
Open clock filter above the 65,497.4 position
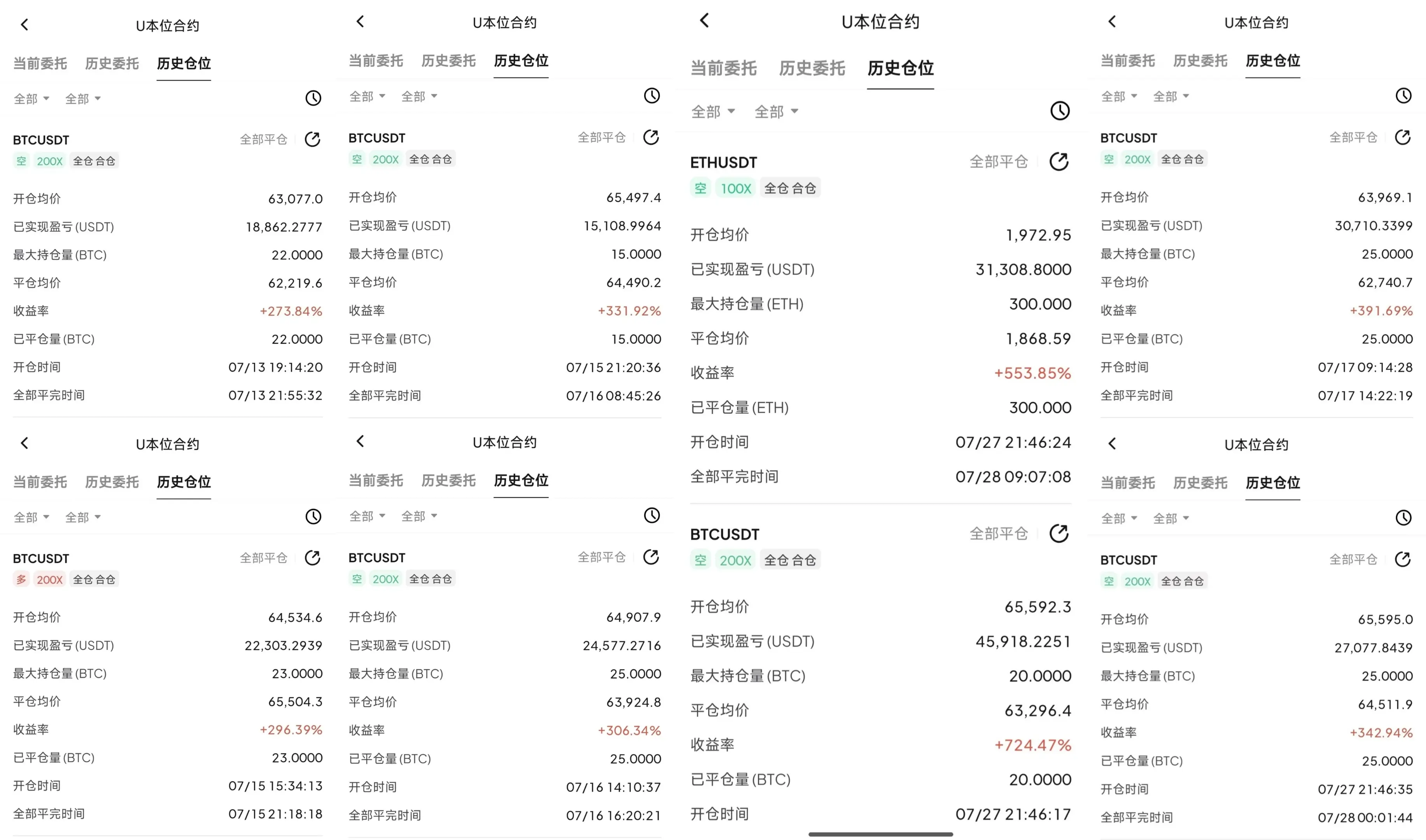point(652,96)
